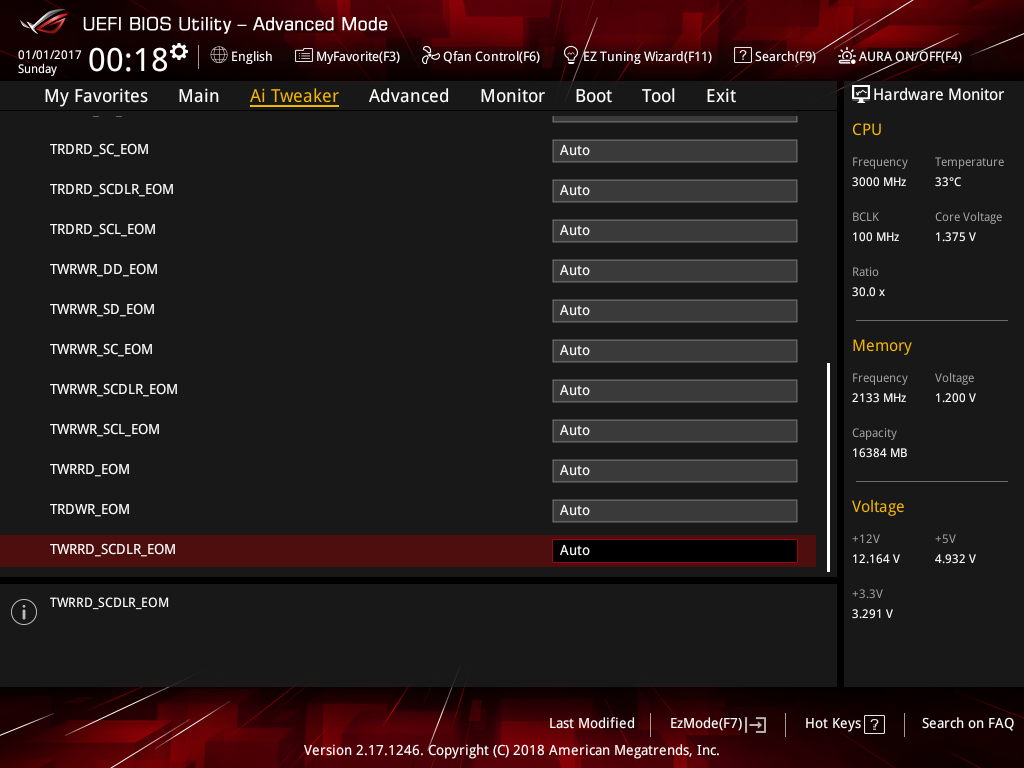Open the clock settings gear icon
1024x768 pixels.
coord(179,52)
